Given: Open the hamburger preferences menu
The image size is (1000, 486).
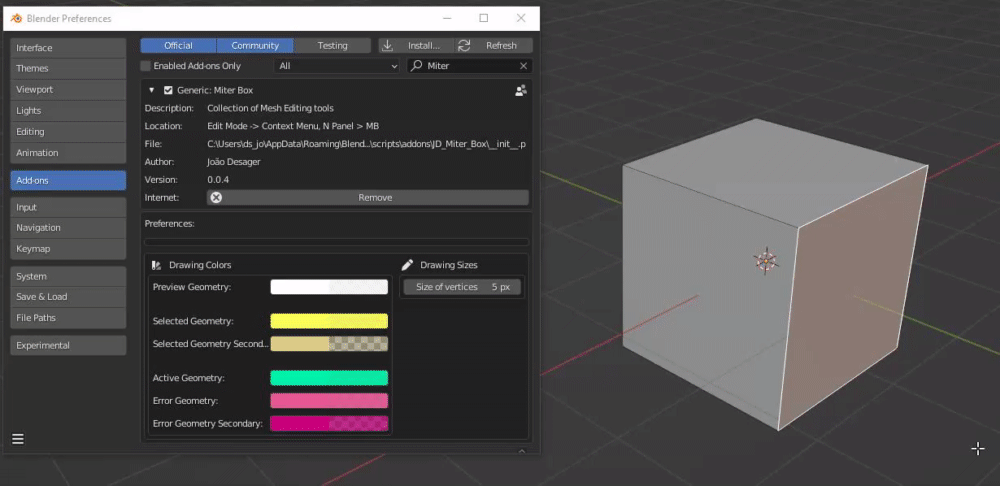Looking at the screenshot, I should pyautogui.click(x=18, y=439).
